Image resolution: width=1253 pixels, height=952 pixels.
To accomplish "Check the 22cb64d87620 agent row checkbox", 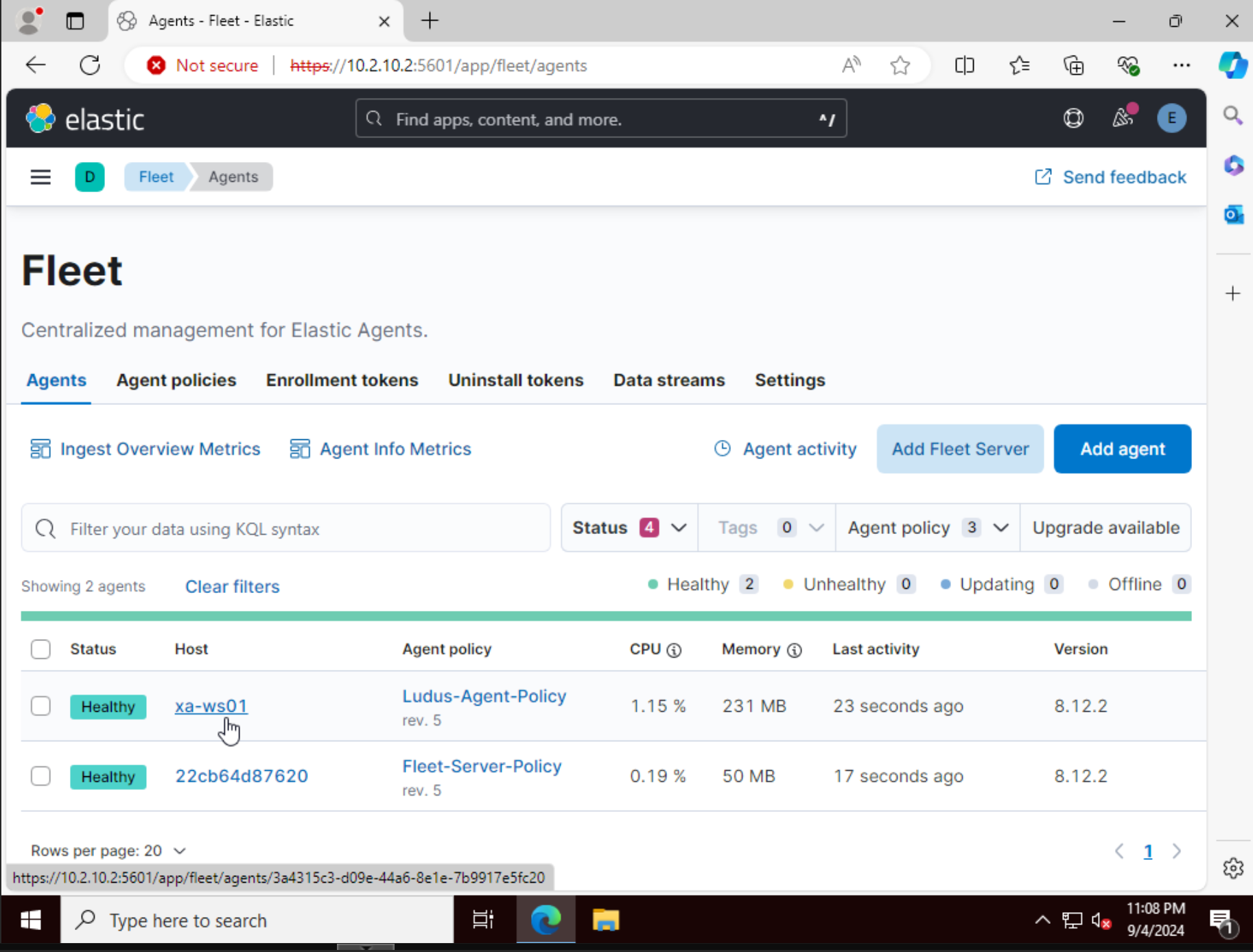I will click(40, 776).
